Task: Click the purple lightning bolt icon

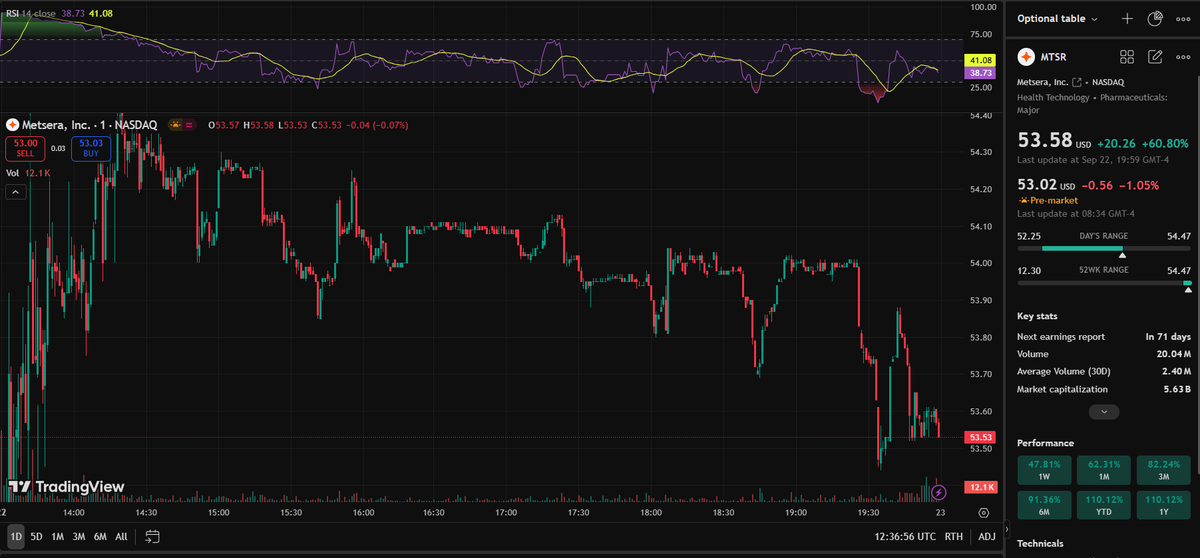Action: 938,492
